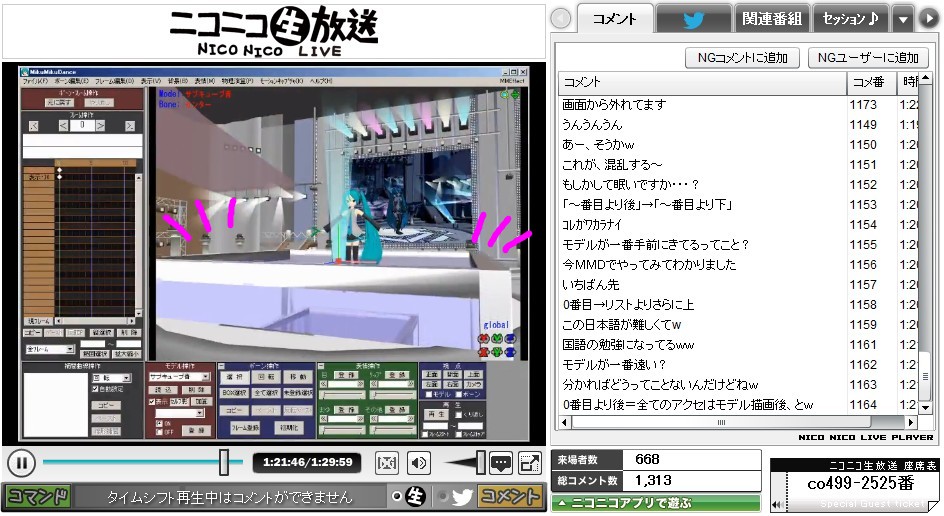This screenshot has width=944, height=516.
Task: Select the ON radio in model panel
Action: pyautogui.click(x=159, y=423)
